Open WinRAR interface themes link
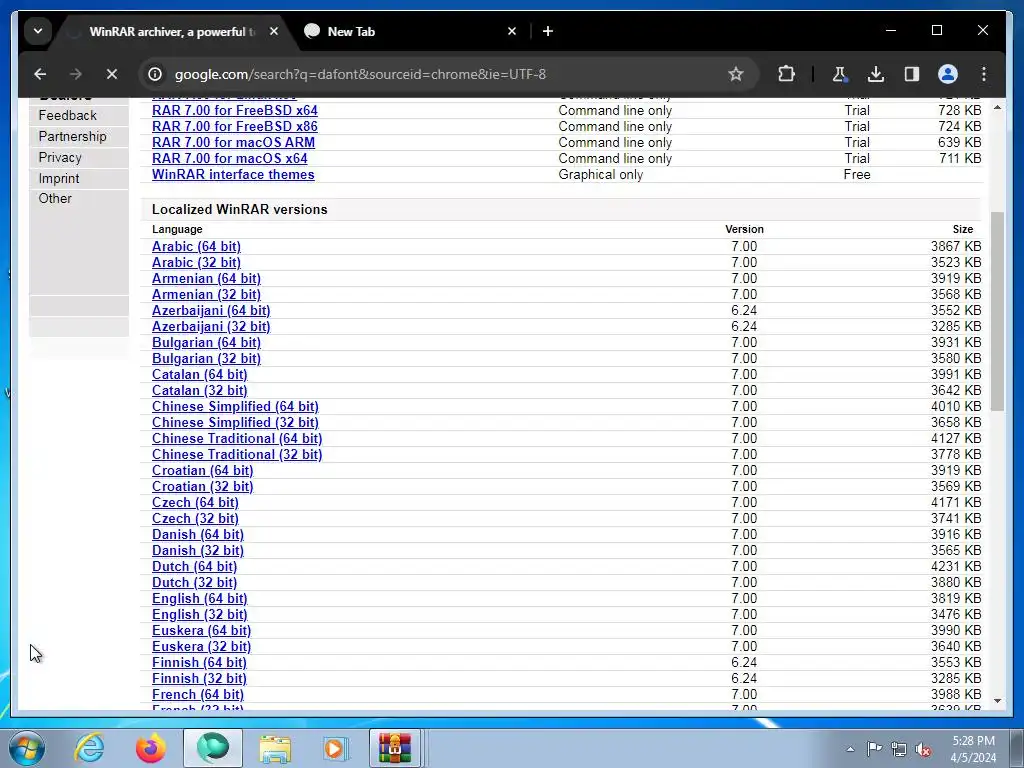This screenshot has width=1024, height=768. (233, 174)
